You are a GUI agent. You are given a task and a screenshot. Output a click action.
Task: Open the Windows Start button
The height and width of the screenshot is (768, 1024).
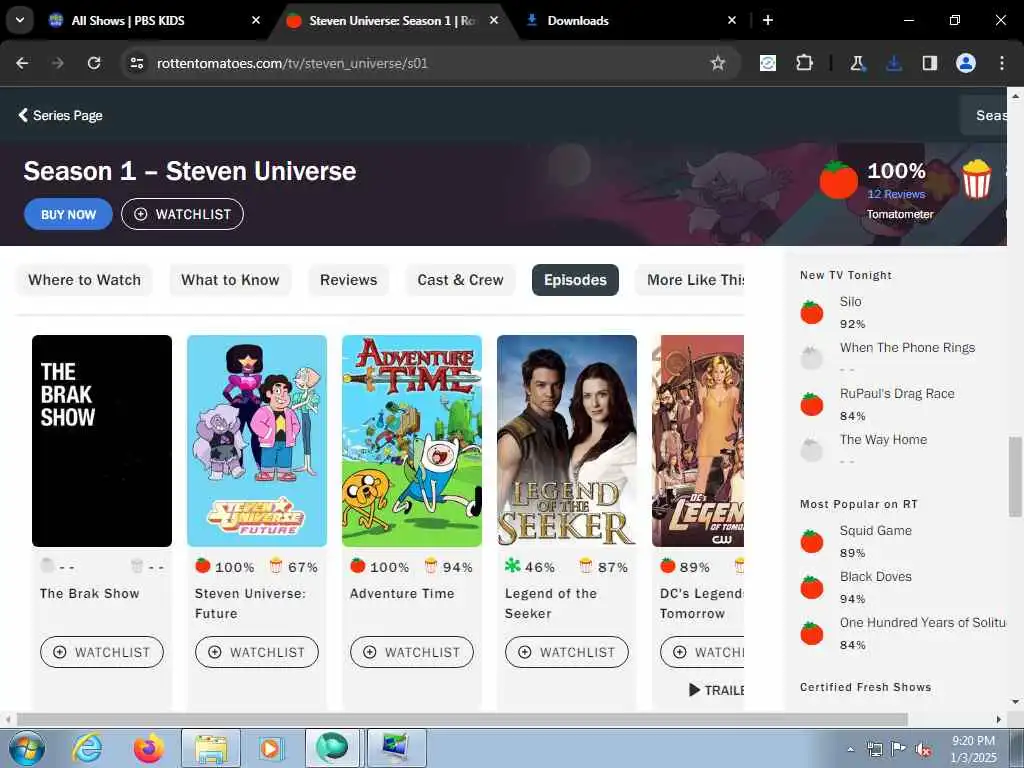(x=27, y=748)
